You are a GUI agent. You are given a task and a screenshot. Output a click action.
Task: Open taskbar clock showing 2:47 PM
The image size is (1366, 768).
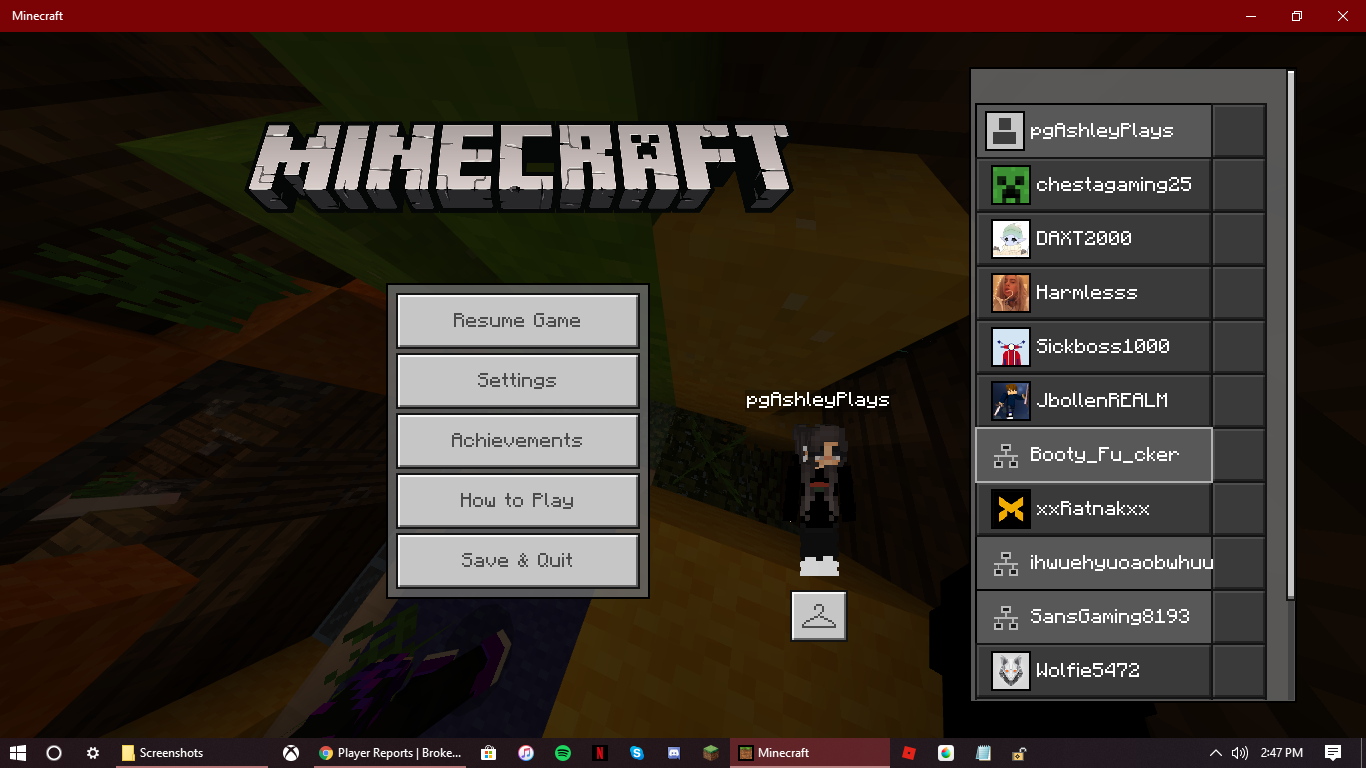click(1282, 753)
